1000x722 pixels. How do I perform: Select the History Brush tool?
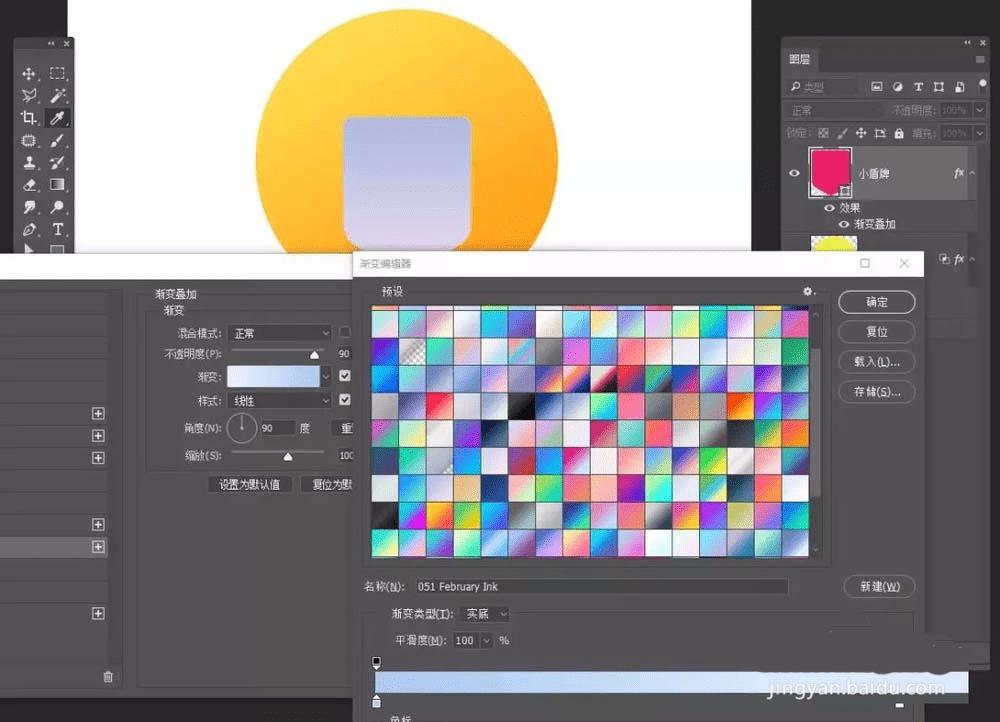coord(57,163)
